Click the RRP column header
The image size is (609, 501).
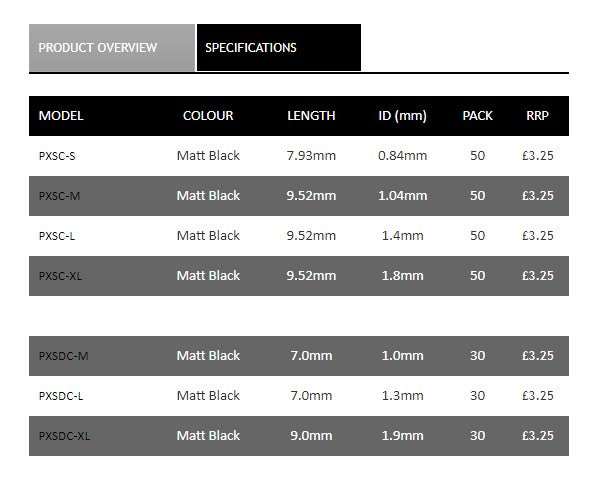click(537, 116)
